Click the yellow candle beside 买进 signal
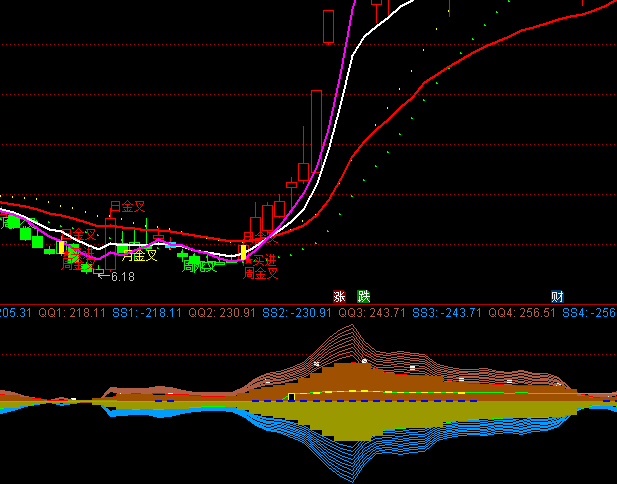 (x=243, y=253)
